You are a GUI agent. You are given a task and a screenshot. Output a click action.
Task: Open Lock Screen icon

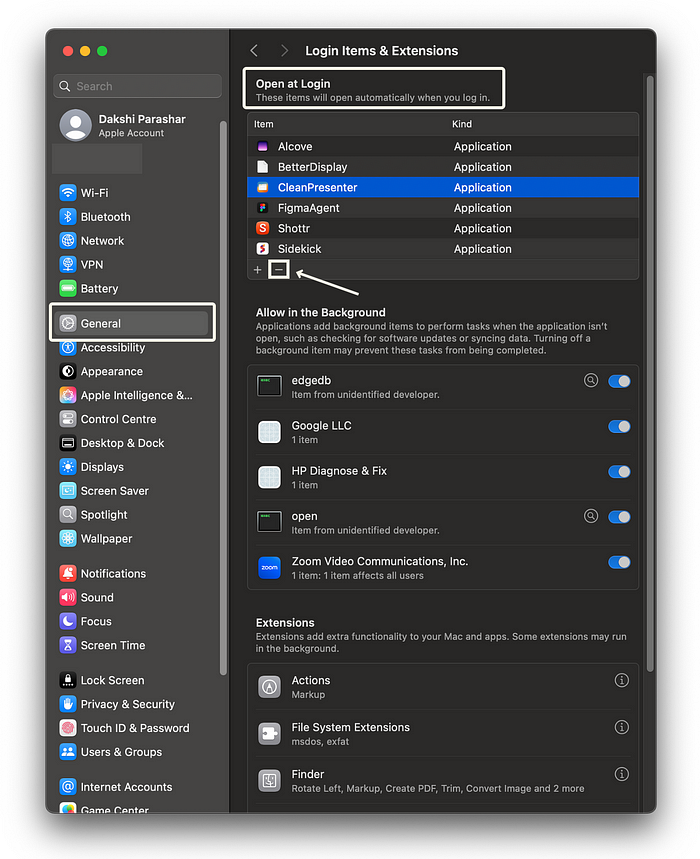68,680
